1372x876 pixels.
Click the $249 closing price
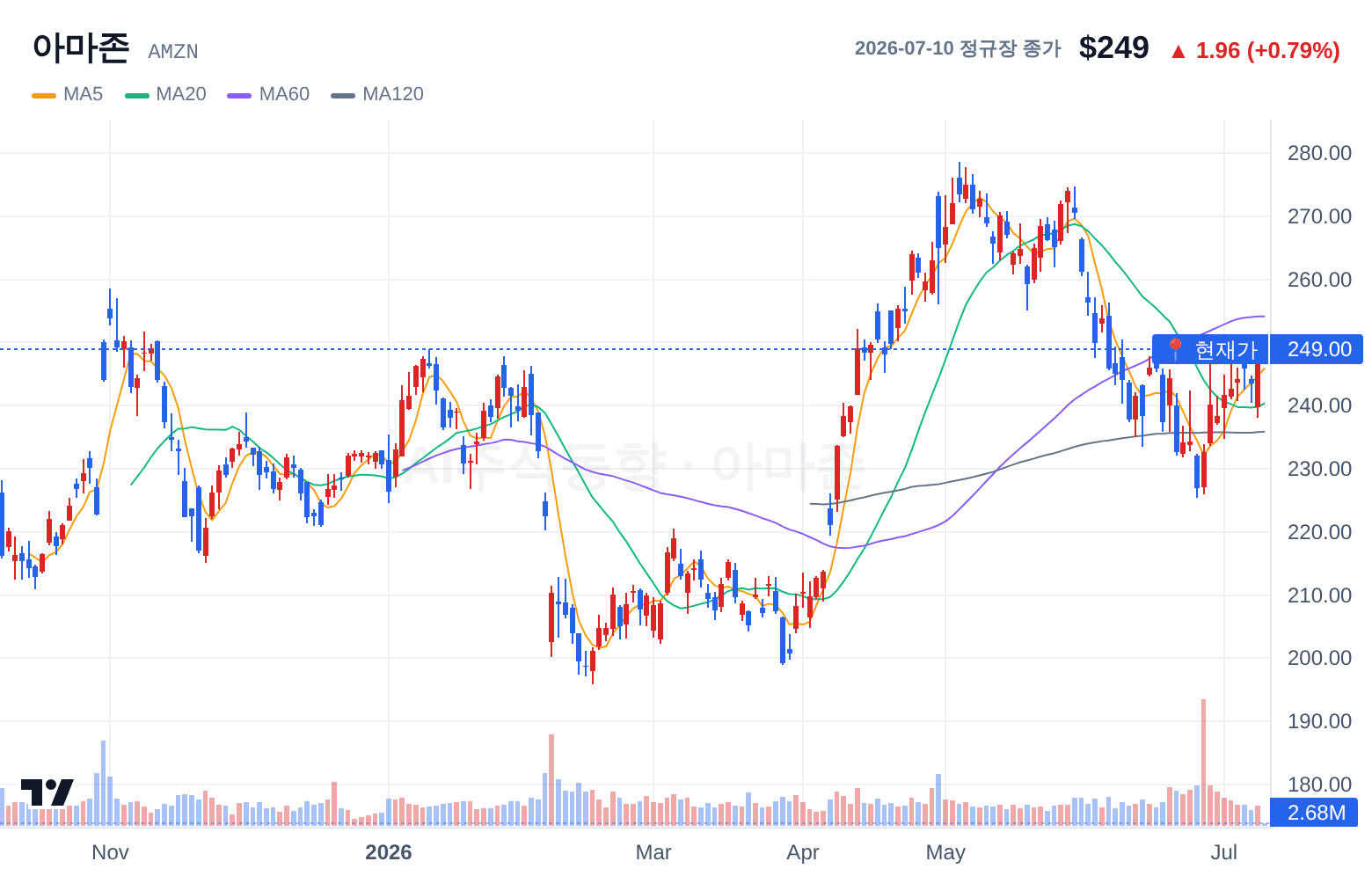pyautogui.click(x=1114, y=47)
